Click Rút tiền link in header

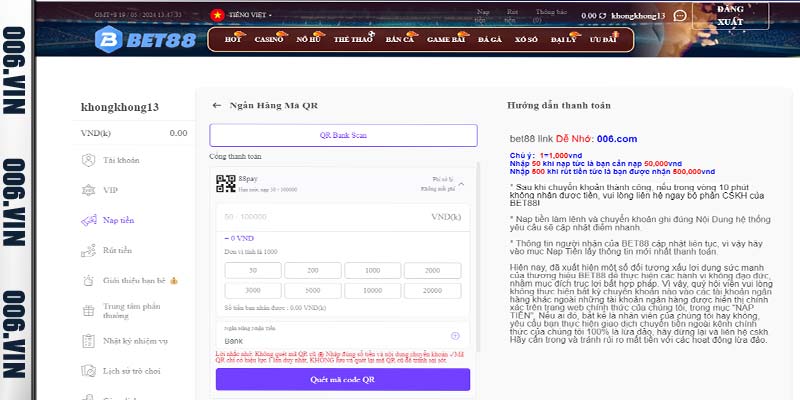point(512,16)
